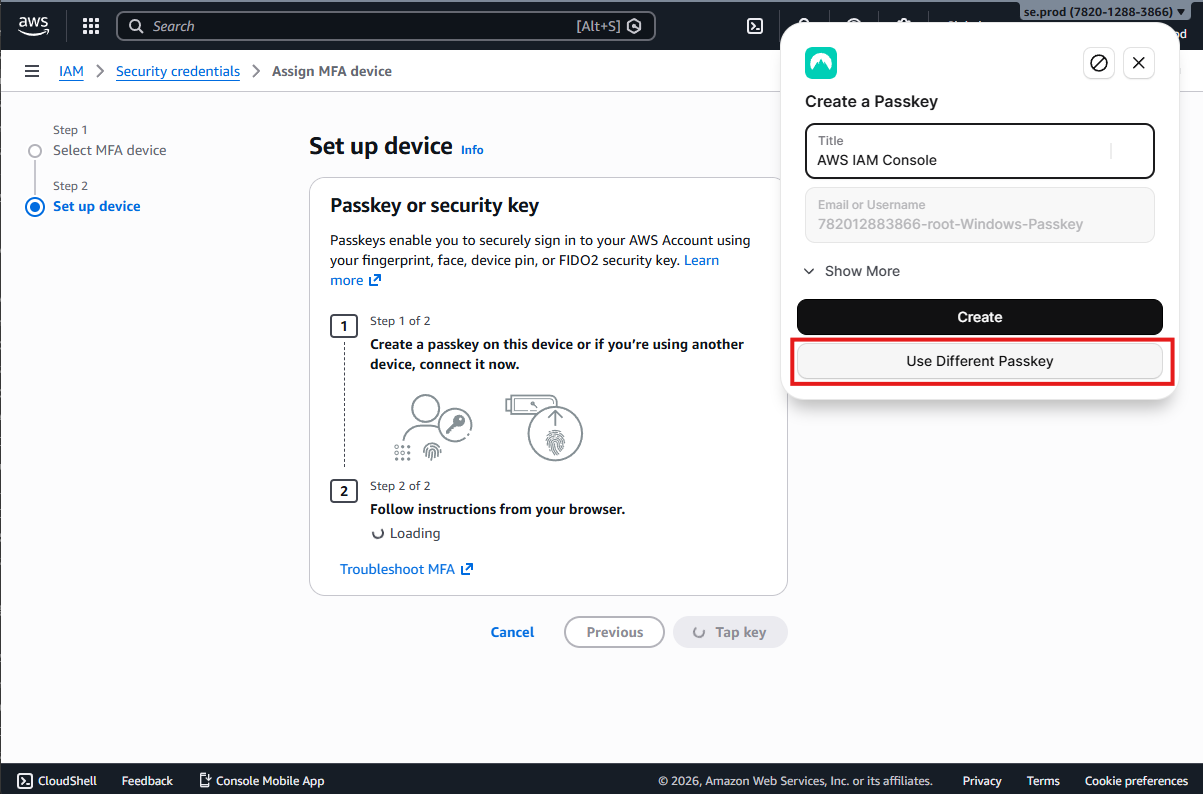Open Security credentials breadcrumb link
1203x794 pixels.
pos(178,71)
